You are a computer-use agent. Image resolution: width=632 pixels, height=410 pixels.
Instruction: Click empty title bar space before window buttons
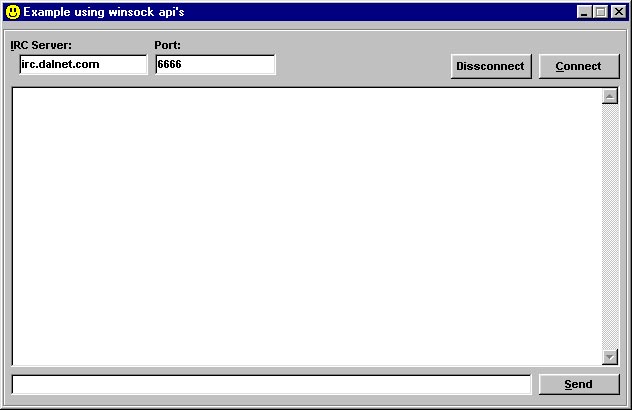[x=380, y=12]
